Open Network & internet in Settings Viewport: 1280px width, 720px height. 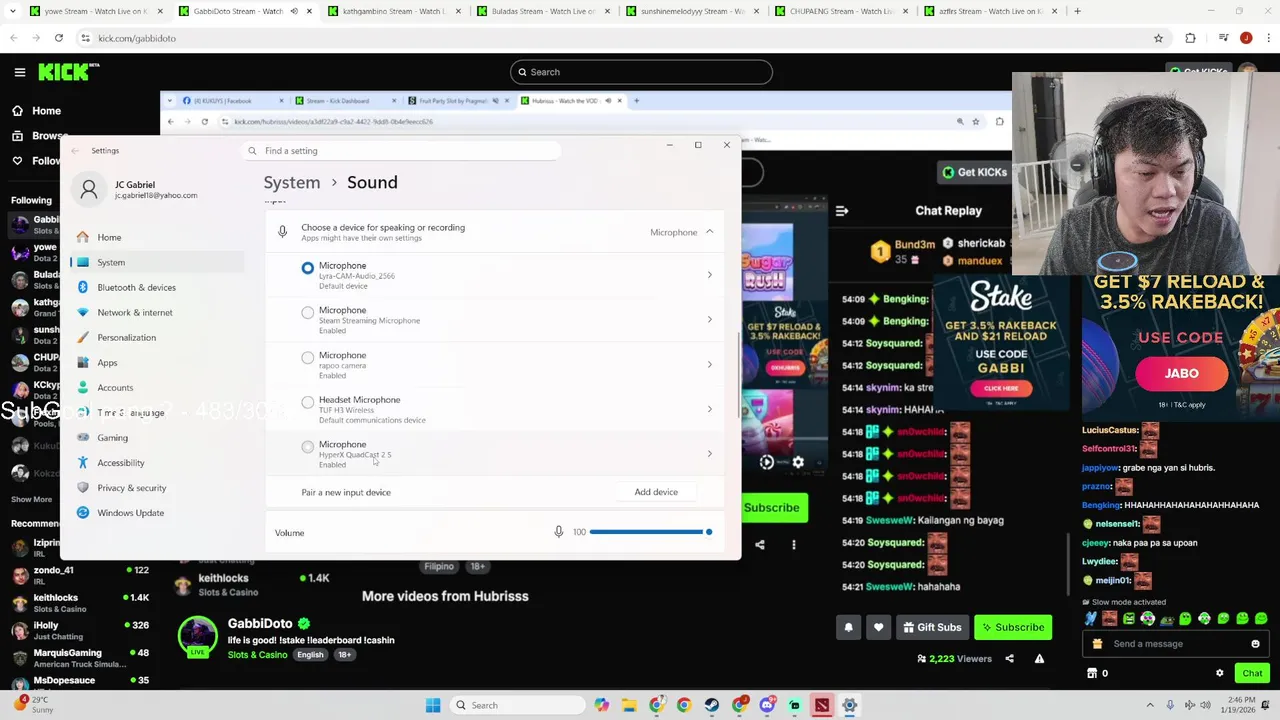(x=156, y=312)
